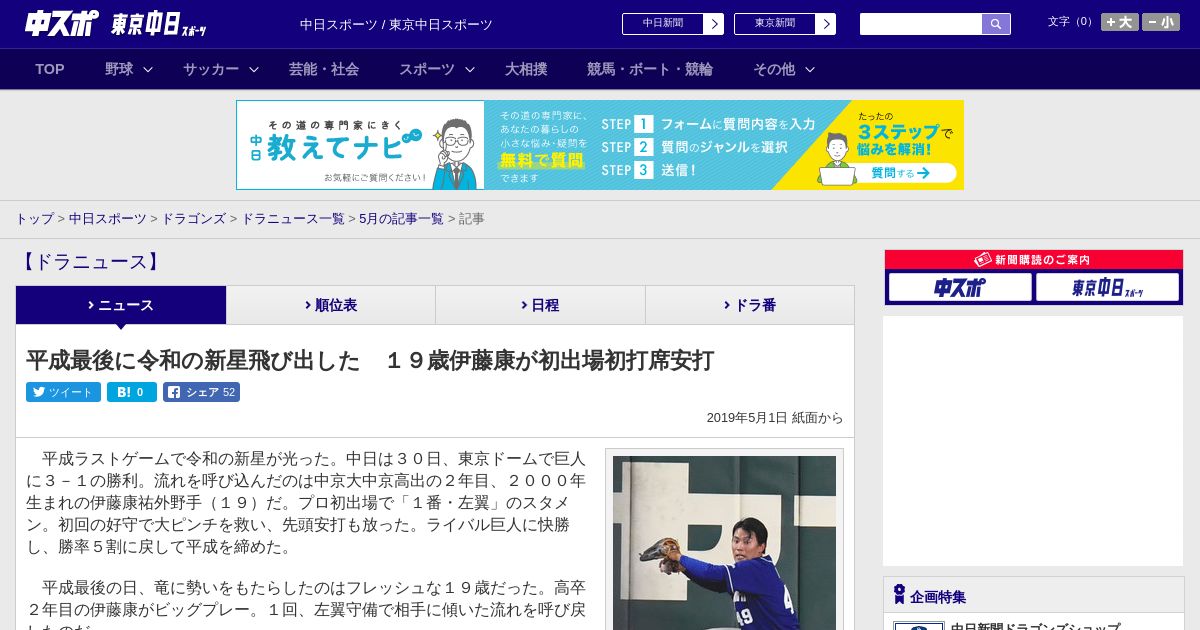Click the Facebook シェア button

pos(201,392)
